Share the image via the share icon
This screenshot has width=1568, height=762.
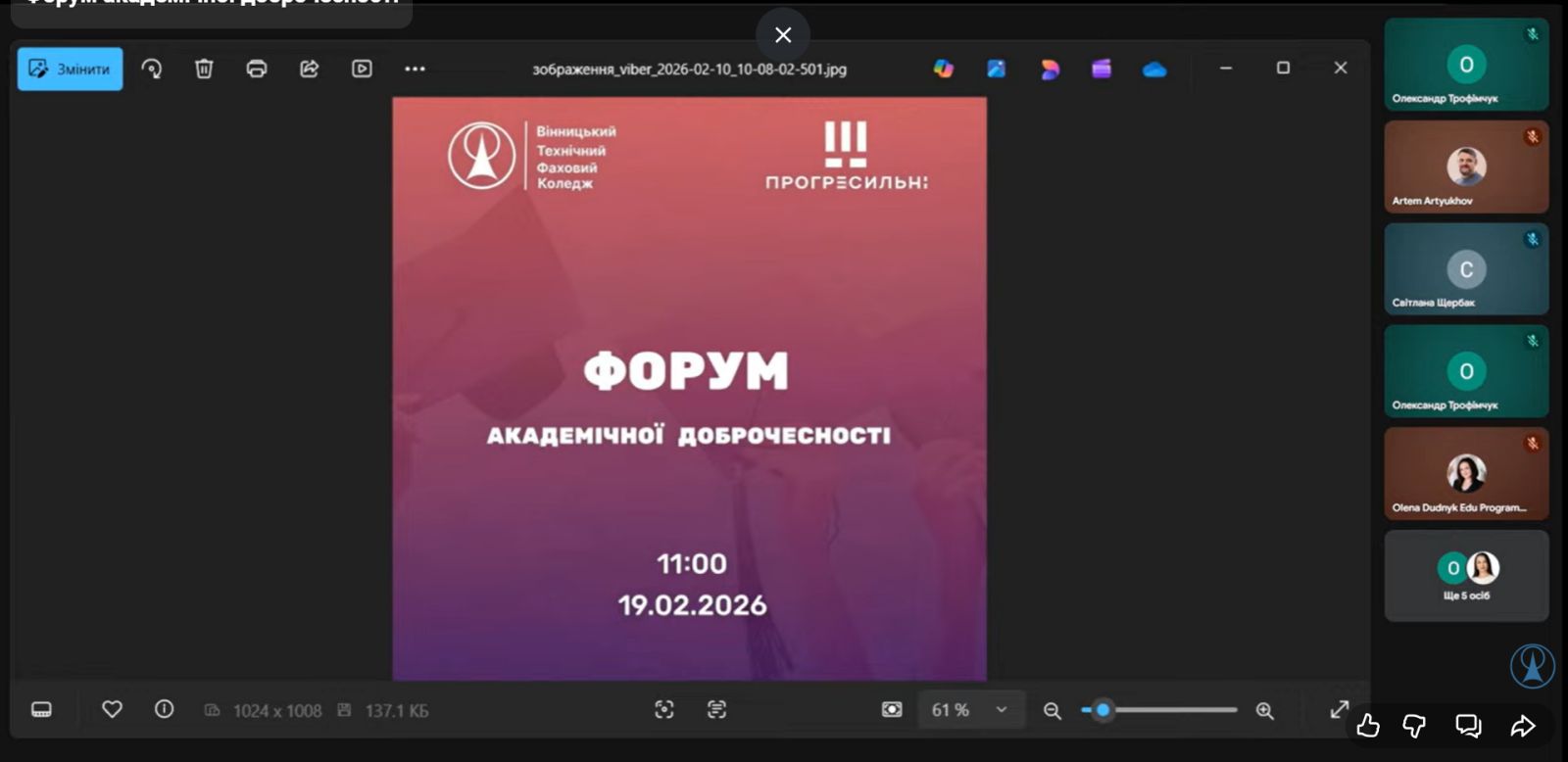310,69
